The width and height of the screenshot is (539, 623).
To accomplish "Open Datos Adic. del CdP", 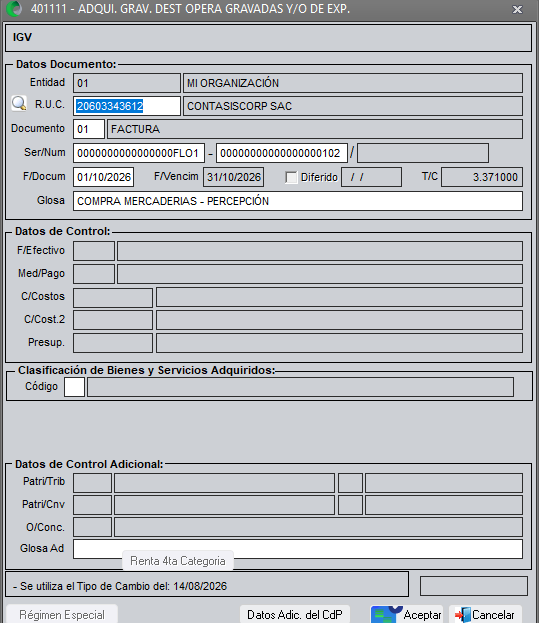I will click(x=295, y=615).
